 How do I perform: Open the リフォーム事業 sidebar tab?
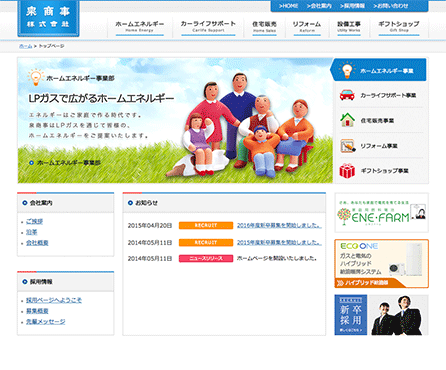click(381, 146)
